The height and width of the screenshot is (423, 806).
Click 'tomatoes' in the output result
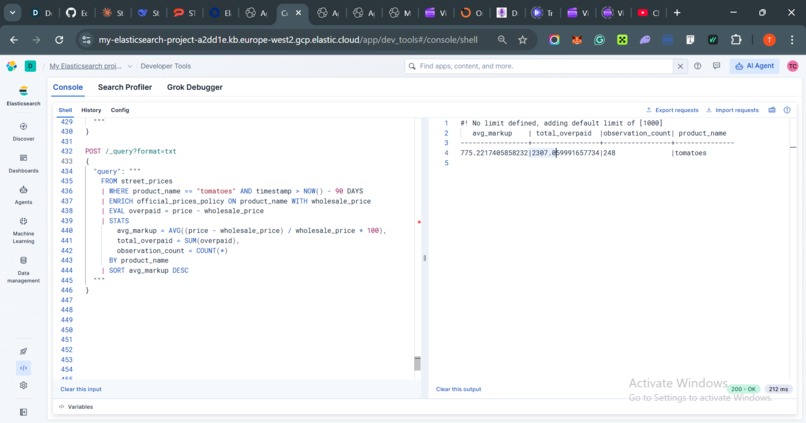pos(690,153)
